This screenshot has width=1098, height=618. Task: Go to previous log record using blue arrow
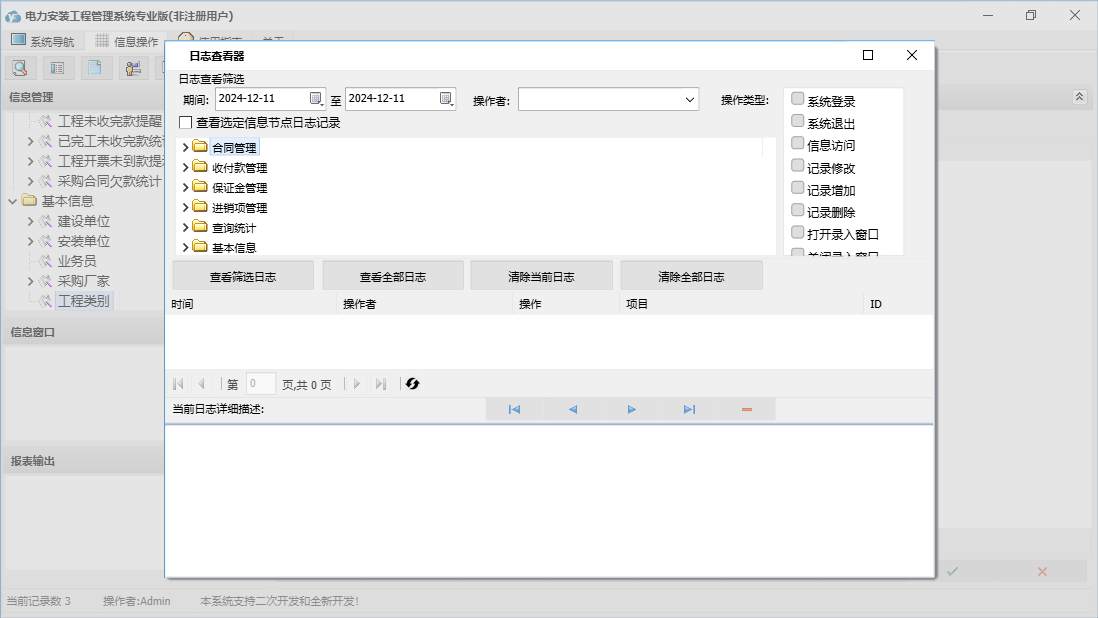click(x=572, y=410)
